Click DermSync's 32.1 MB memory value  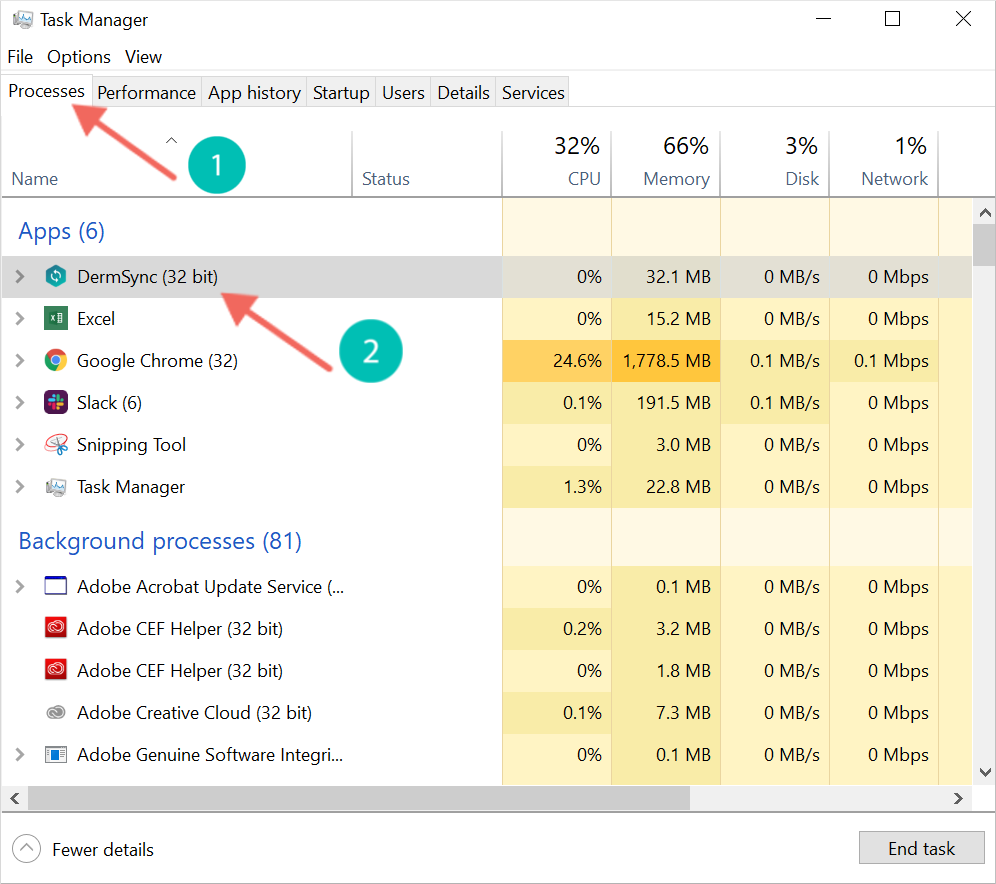coord(678,276)
